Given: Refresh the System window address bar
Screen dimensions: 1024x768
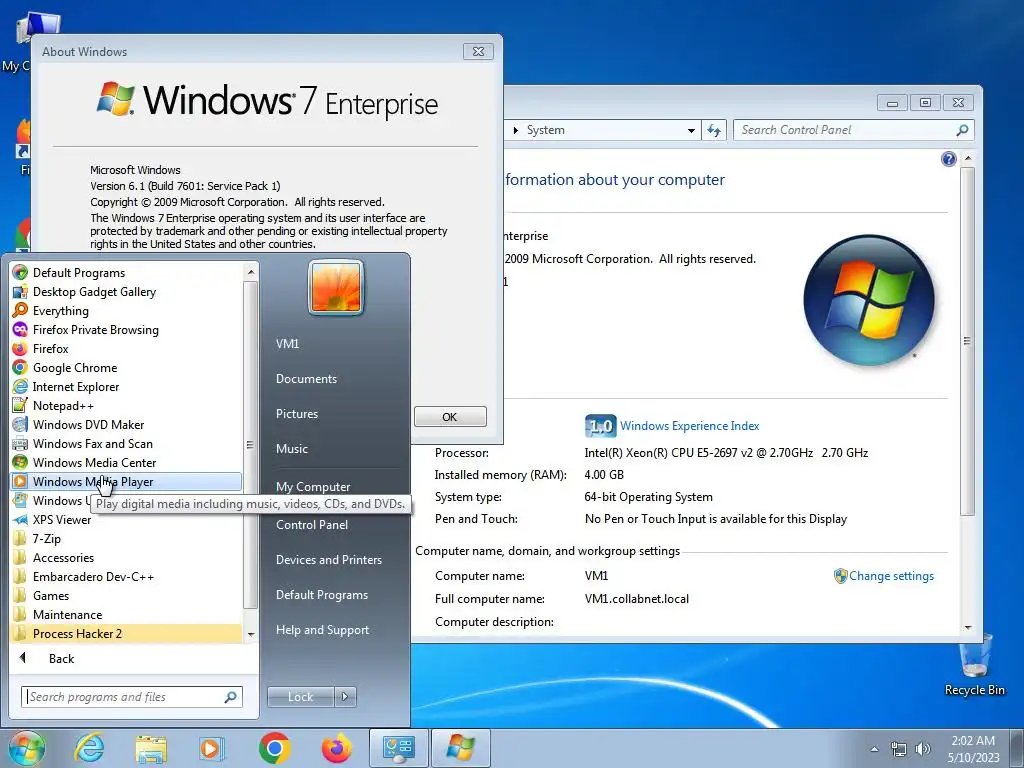Looking at the screenshot, I should click(714, 130).
